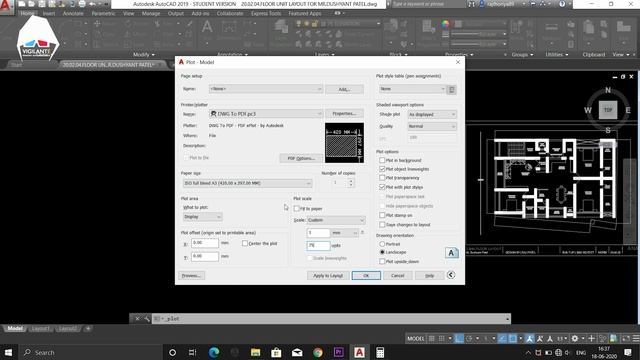The image size is (640, 360).
Task: Click the Preview... button
Action: (191, 276)
